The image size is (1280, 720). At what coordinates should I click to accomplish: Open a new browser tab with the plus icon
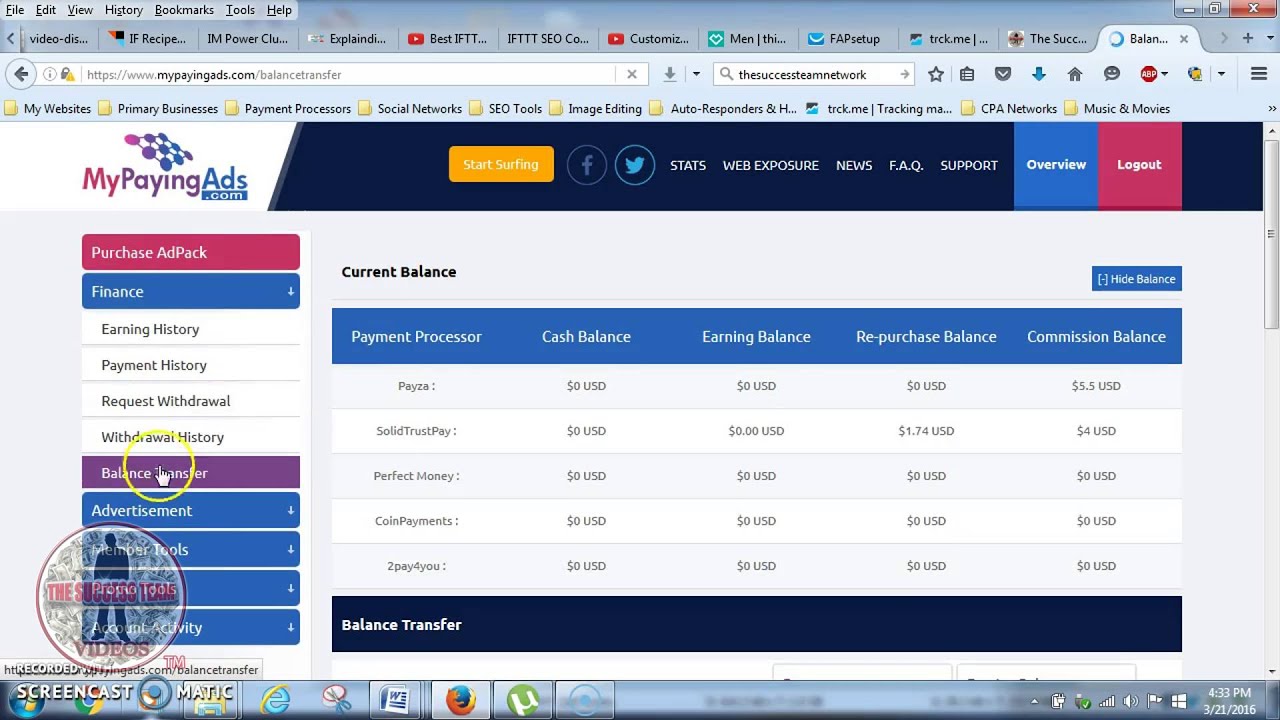[x=1248, y=38]
